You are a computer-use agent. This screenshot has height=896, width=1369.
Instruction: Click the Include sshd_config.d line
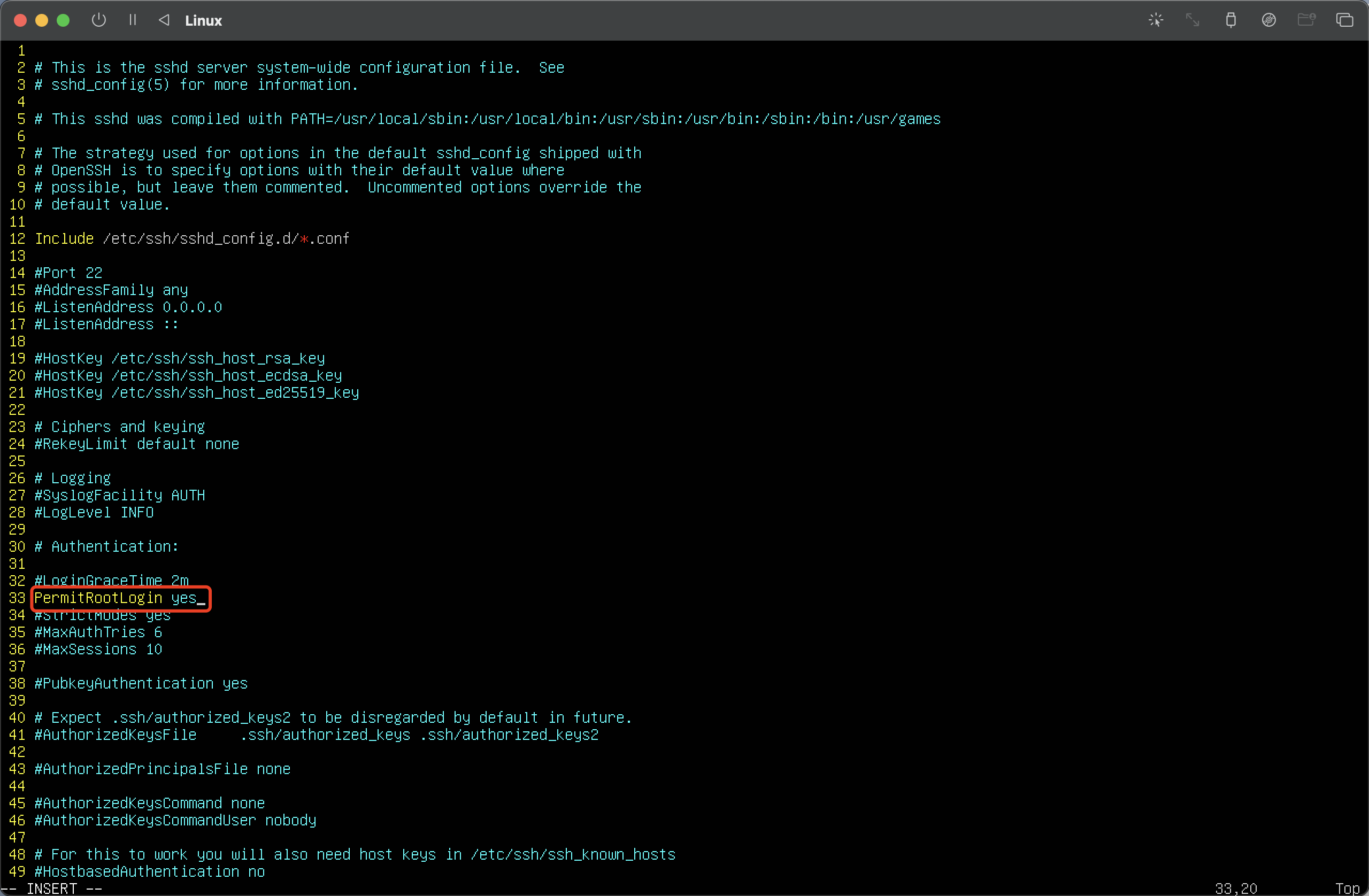point(191,238)
